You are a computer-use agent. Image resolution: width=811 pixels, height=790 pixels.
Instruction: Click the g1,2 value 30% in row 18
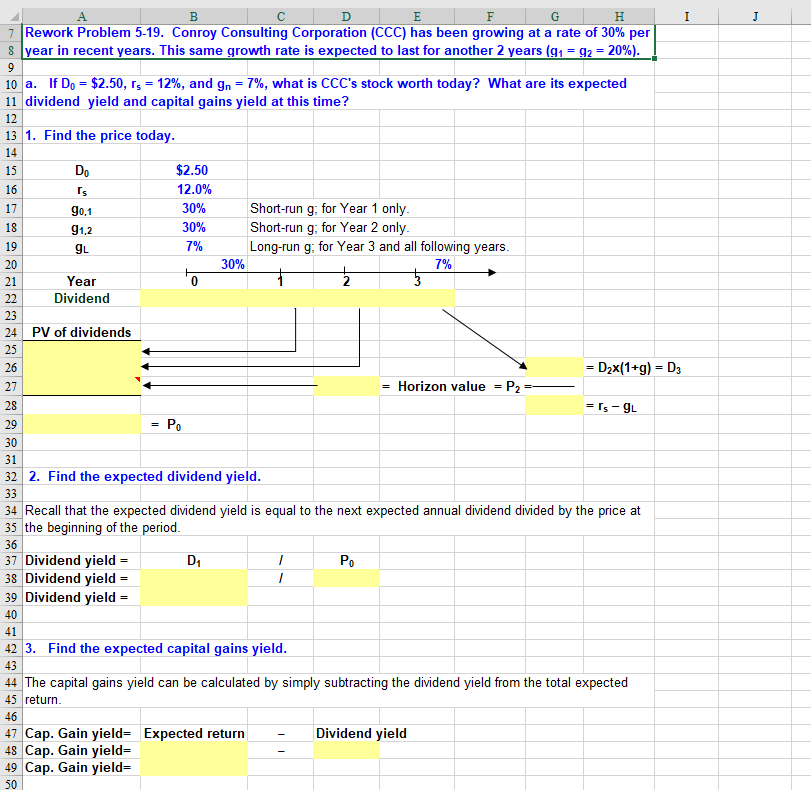194,228
